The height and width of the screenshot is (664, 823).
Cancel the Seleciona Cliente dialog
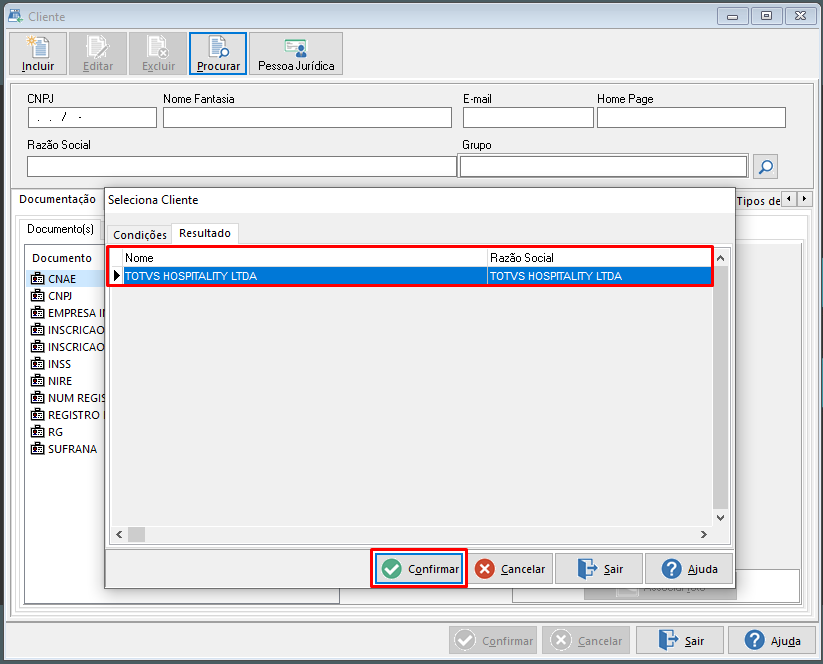tap(510, 568)
